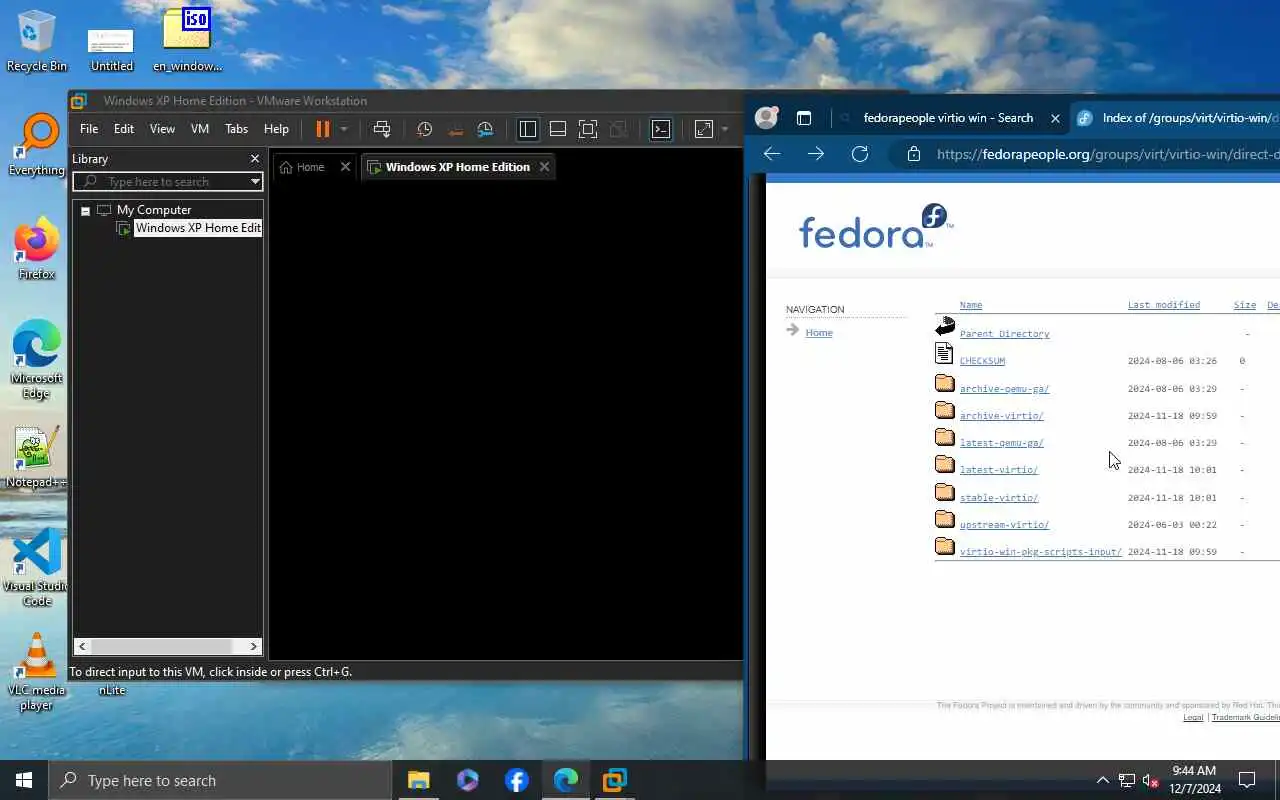
Task: Enter full screen mode in VMware
Action: click(588, 129)
